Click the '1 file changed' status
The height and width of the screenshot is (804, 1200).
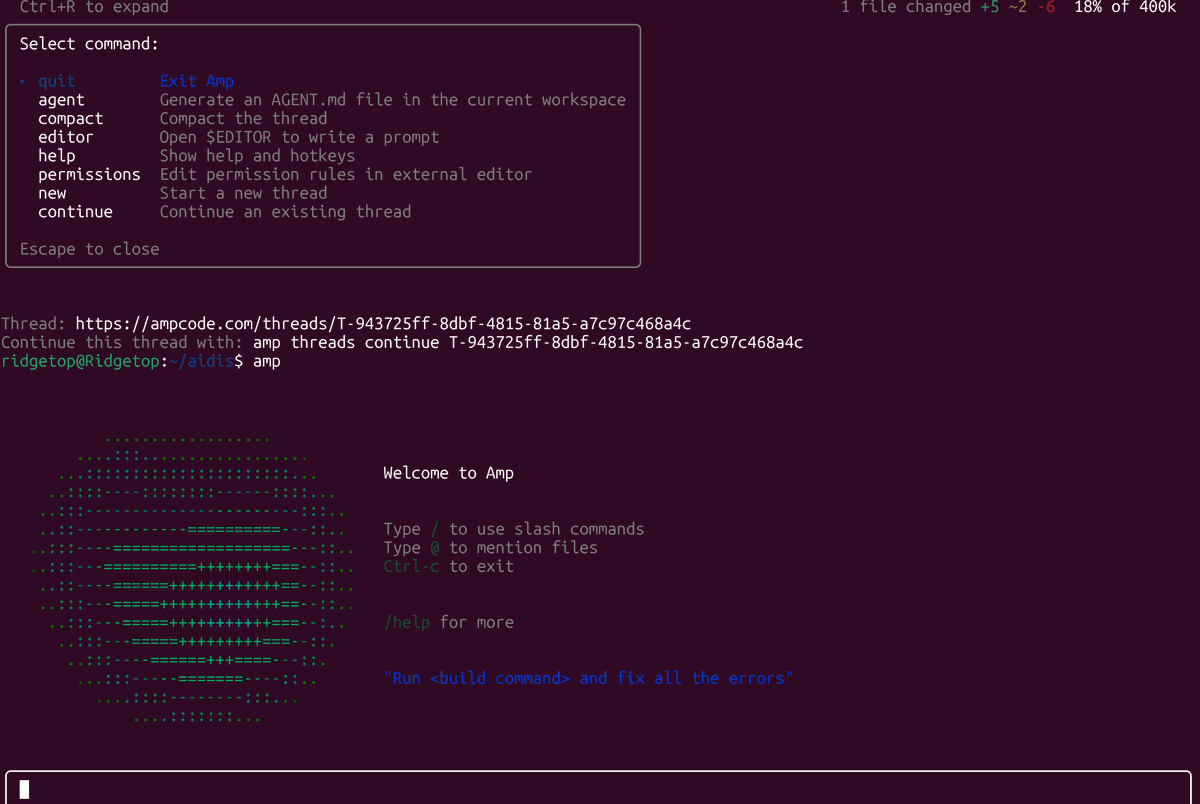pos(906,7)
